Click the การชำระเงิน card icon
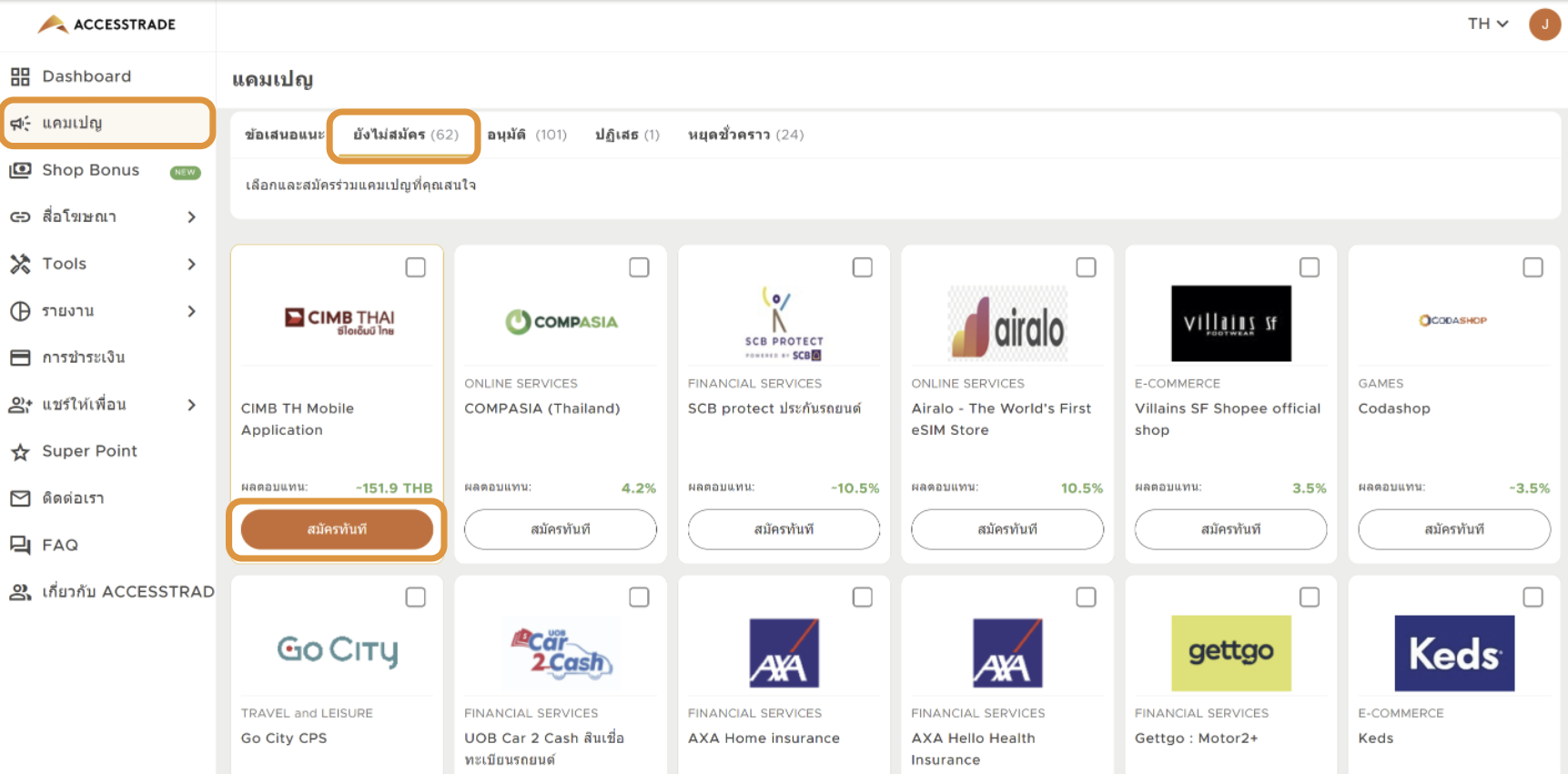Screen dimensions: 1568x774 20,357
